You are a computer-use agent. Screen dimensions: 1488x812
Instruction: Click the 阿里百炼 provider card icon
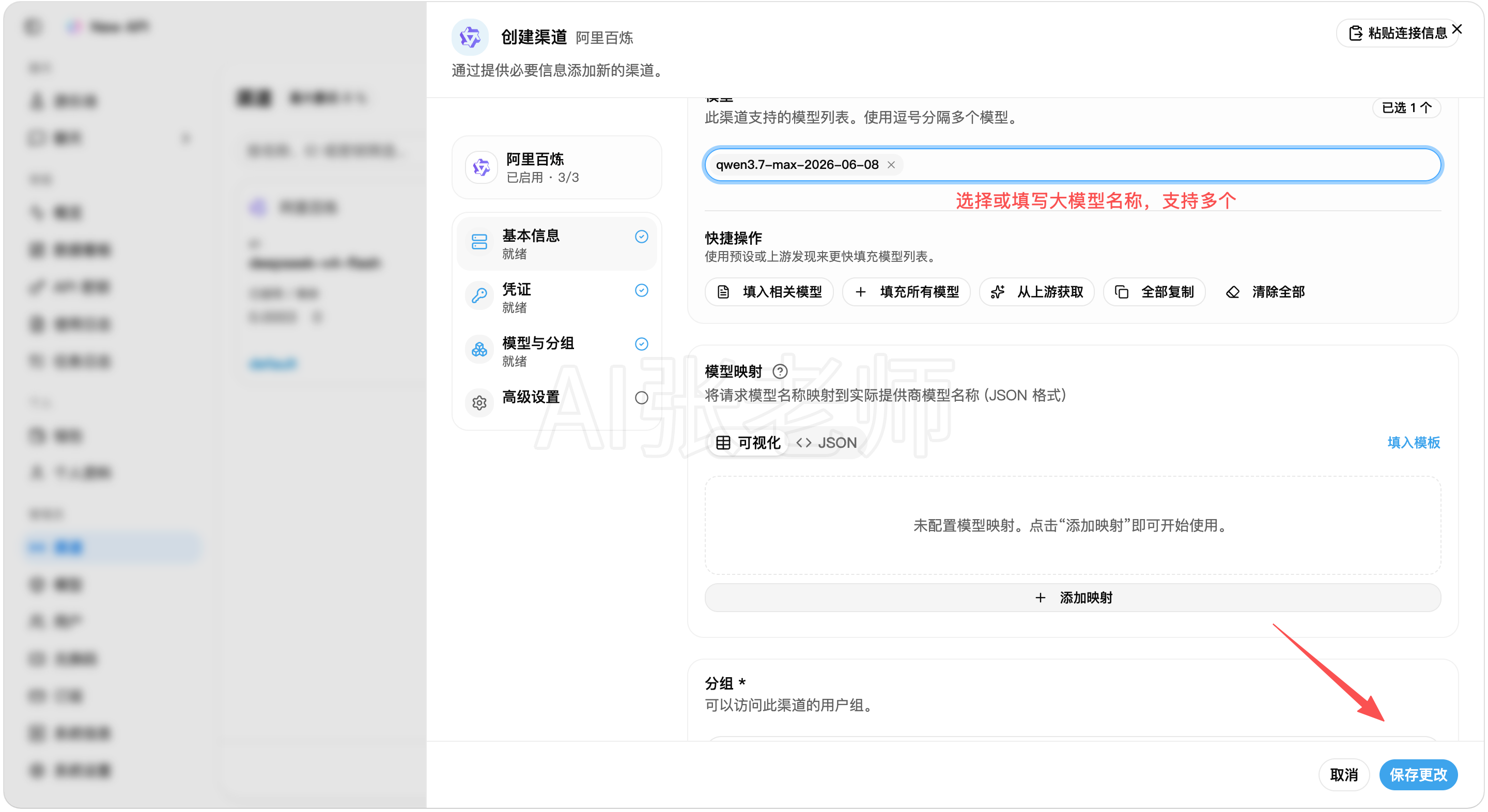pyautogui.click(x=481, y=167)
